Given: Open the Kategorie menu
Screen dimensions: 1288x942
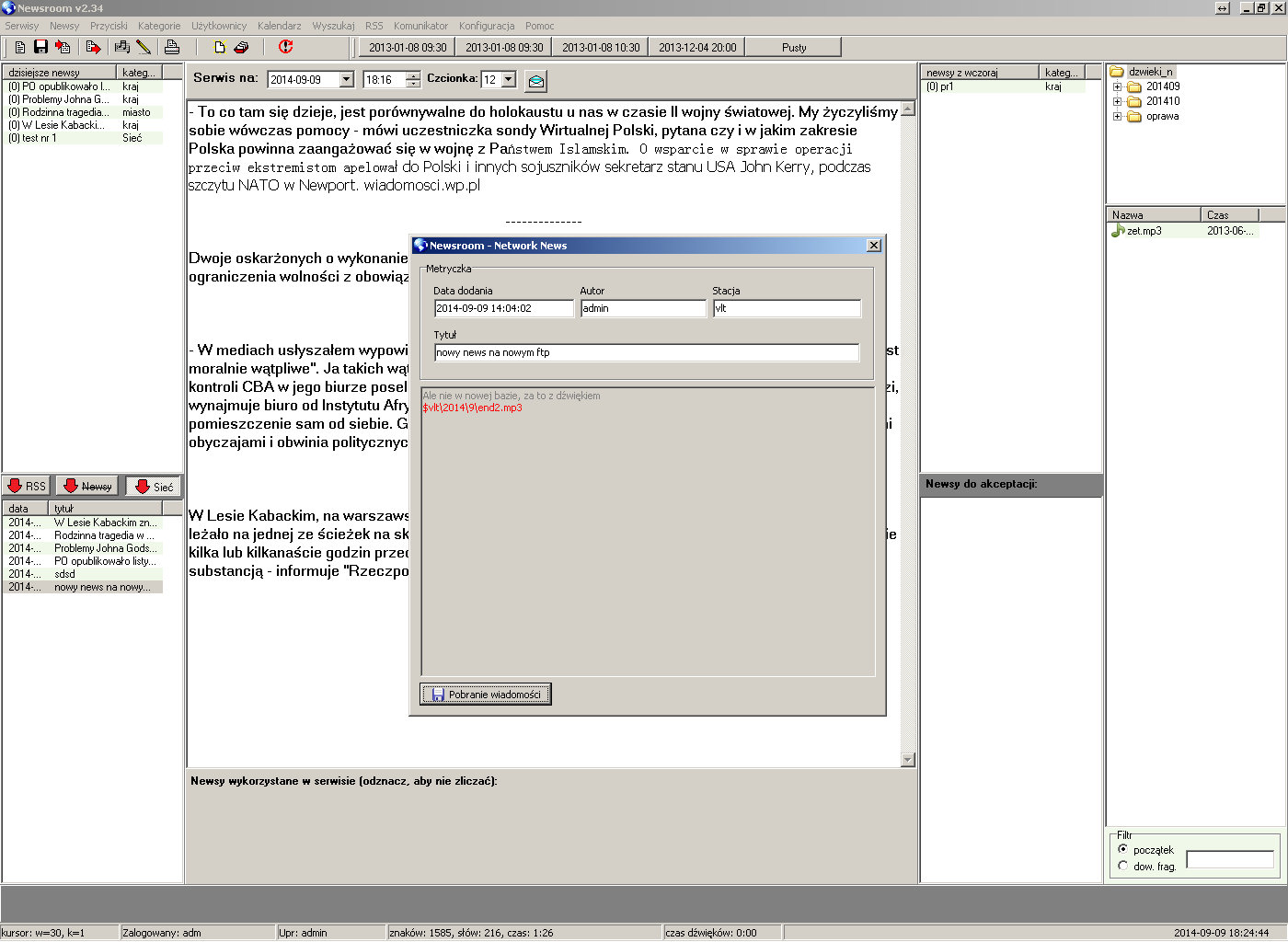Looking at the screenshot, I should [x=159, y=26].
